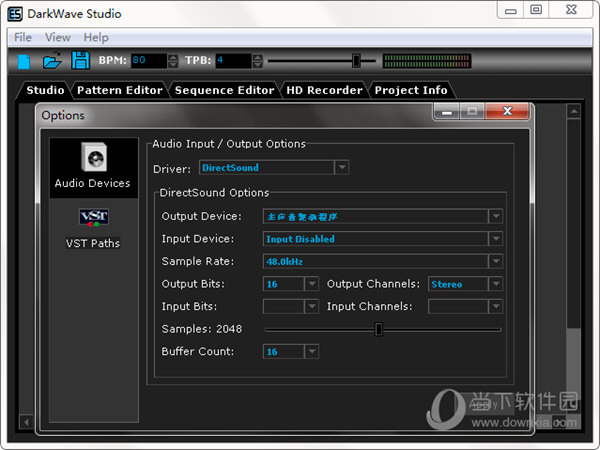Open the VST Paths options category
This screenshot has width=600, height=450.
click(x=93, y=228)
